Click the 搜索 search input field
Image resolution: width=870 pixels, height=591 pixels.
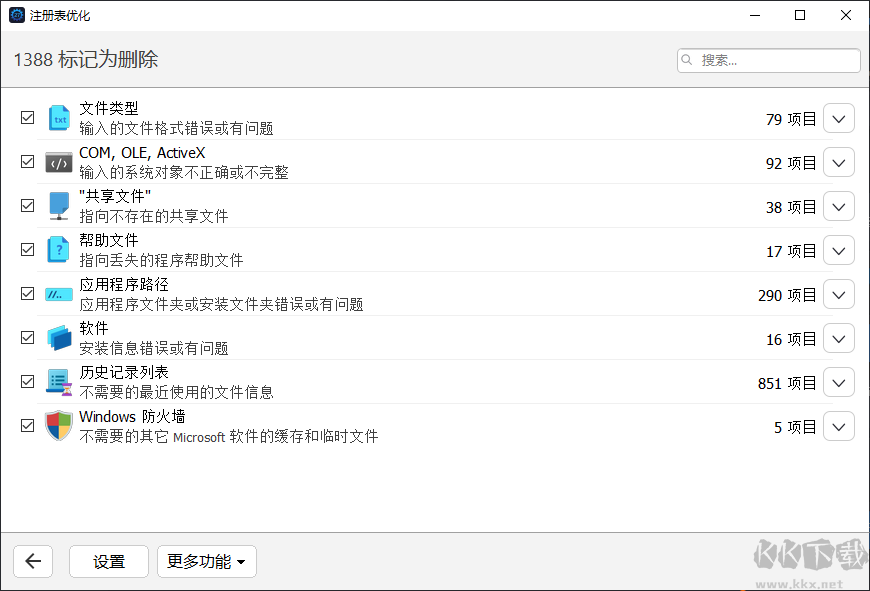click(768, 60)
